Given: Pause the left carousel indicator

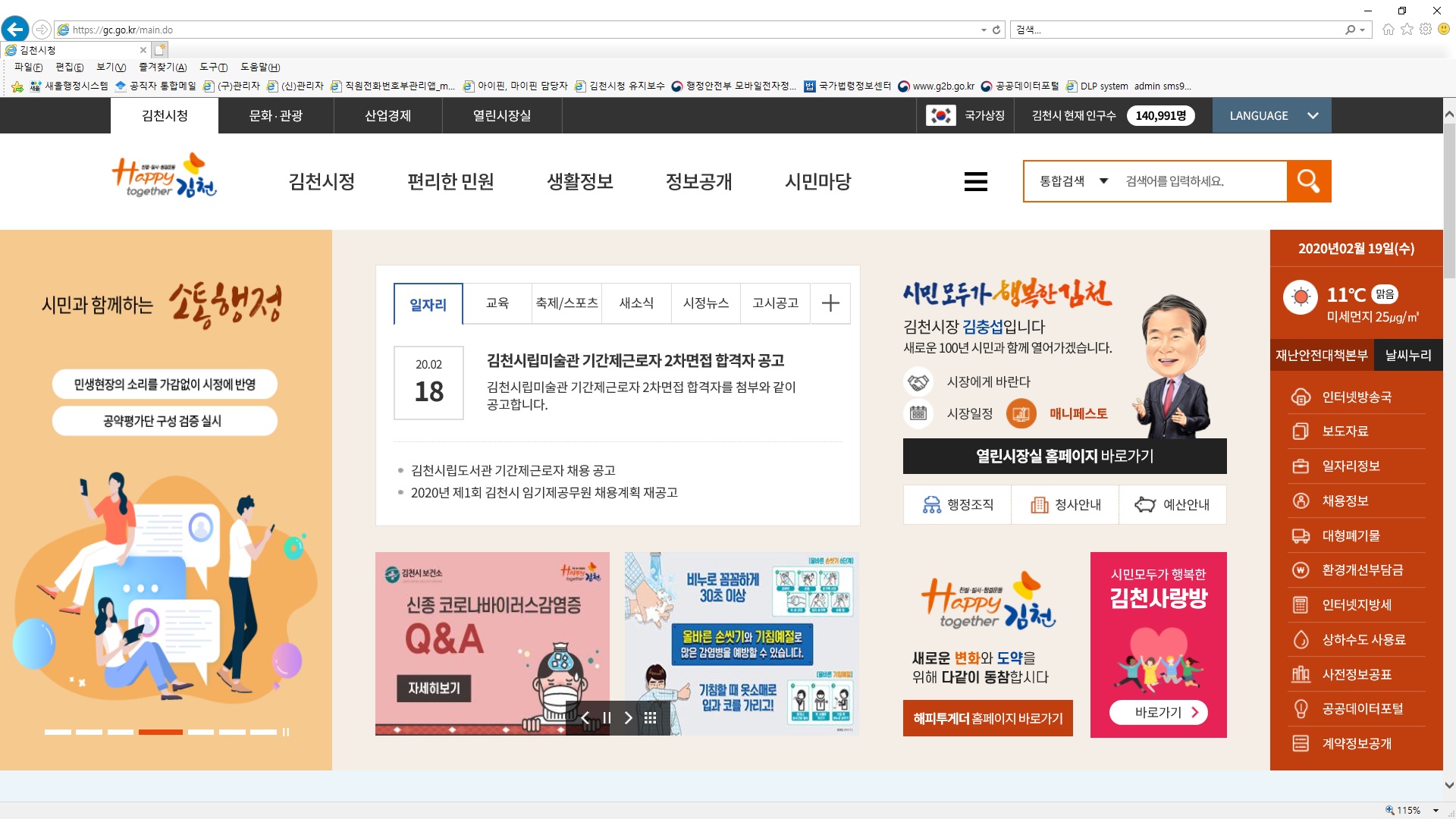Looking at the screenshot, I should 286,732.
